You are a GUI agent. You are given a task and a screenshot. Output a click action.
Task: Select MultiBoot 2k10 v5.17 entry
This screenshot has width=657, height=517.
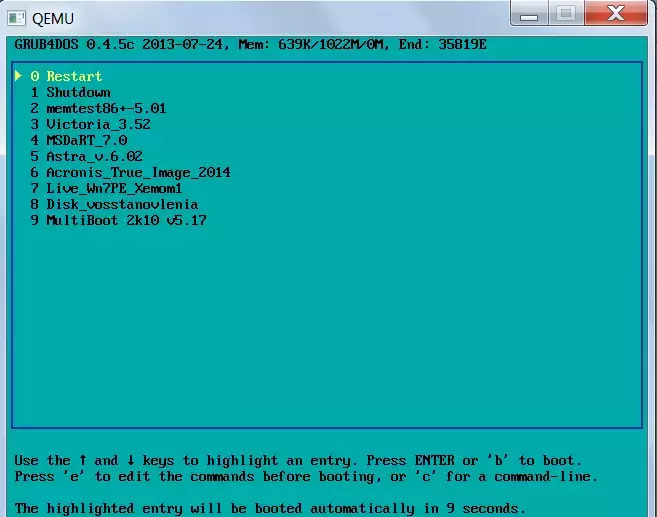click(118, 220)
